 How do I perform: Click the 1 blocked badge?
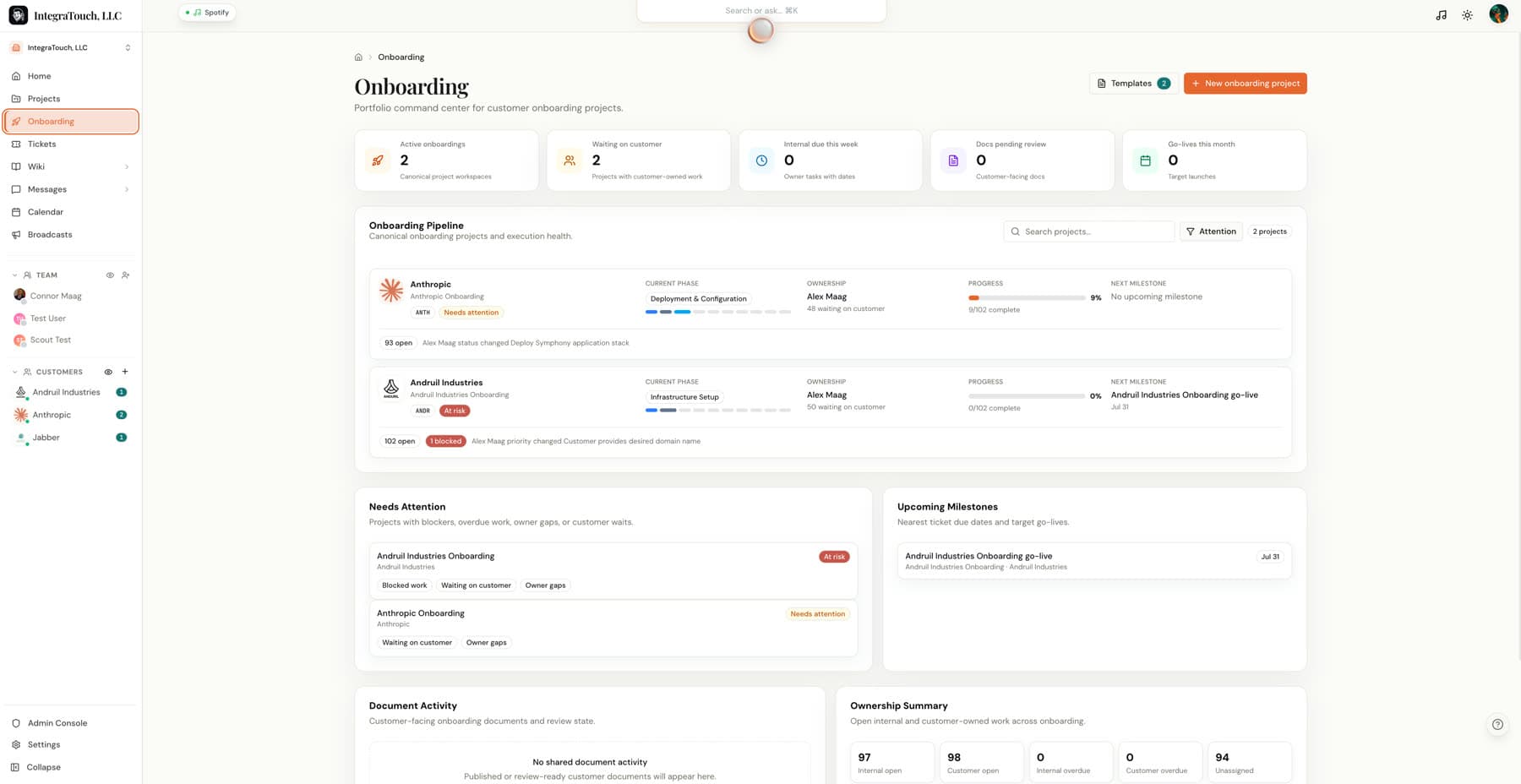click(x=445, y=441)
